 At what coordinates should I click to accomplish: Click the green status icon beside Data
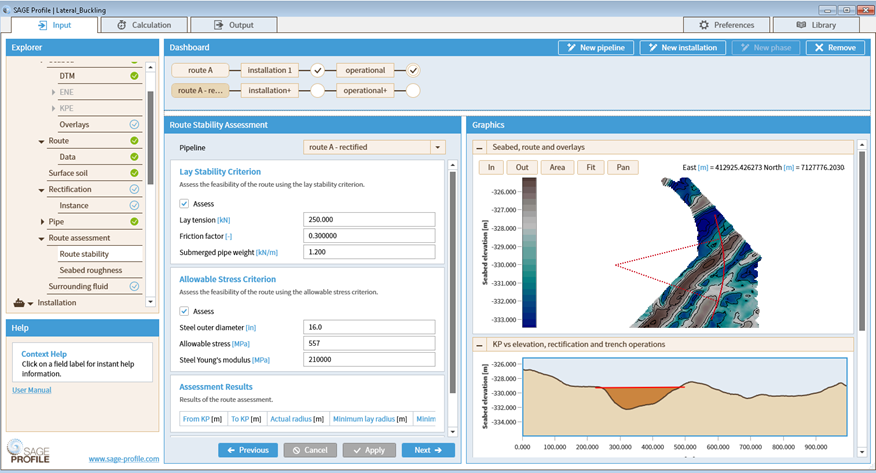click(x=134, y=157)
